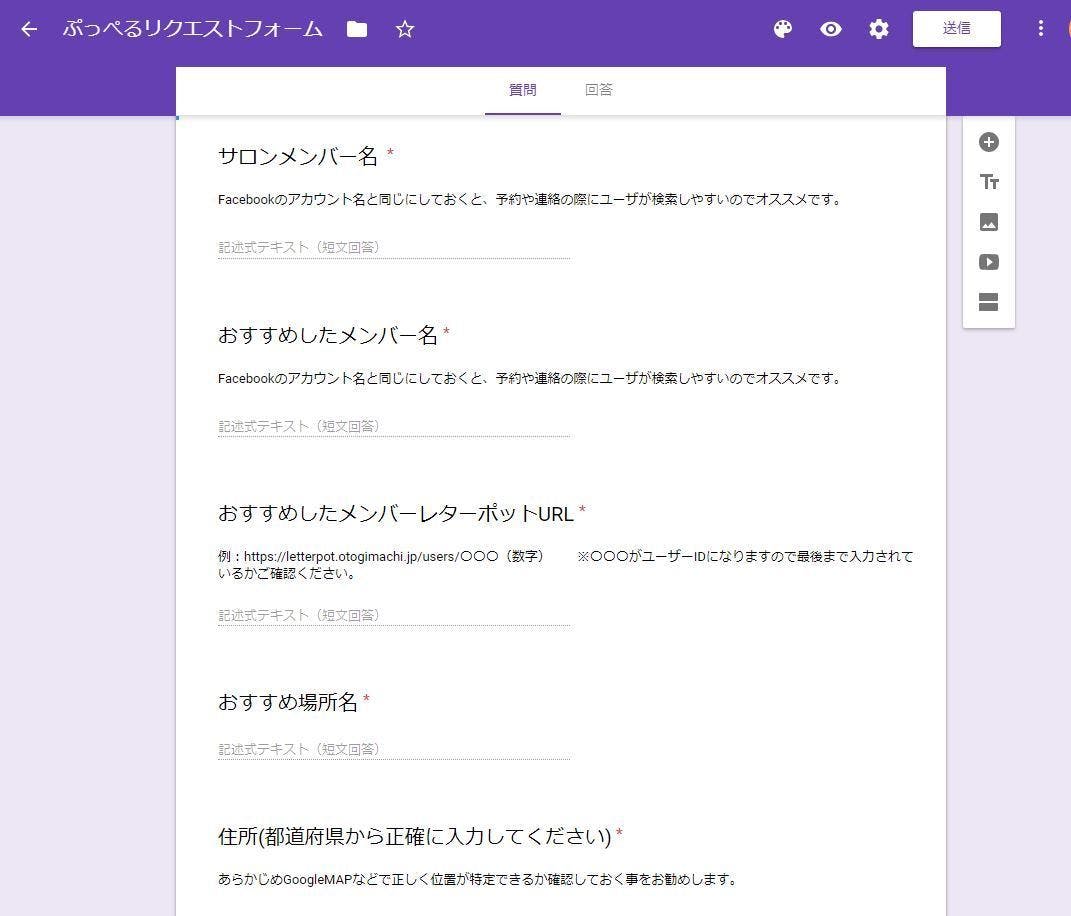Open the move to folder icon
1071x916 pixels.
(x=357, y=29)
